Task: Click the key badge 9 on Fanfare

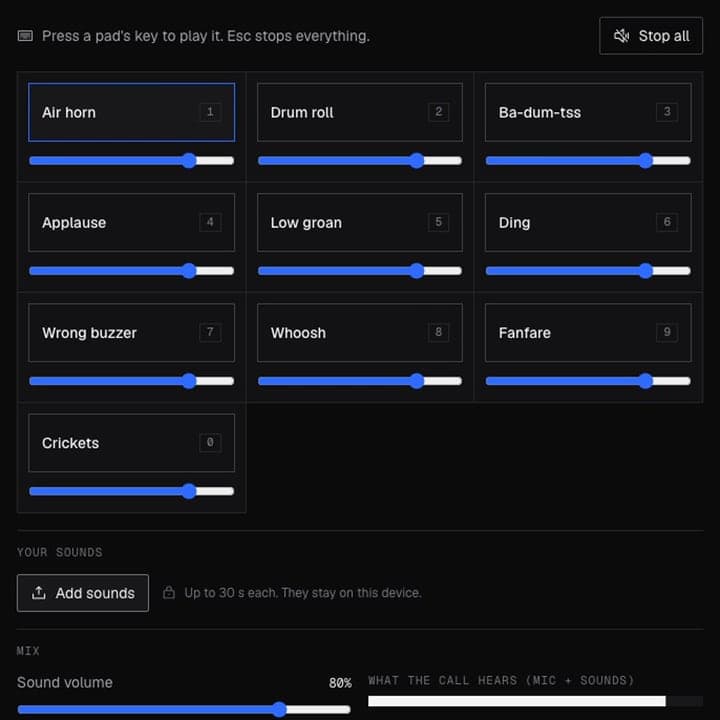Action: [667, 332]
